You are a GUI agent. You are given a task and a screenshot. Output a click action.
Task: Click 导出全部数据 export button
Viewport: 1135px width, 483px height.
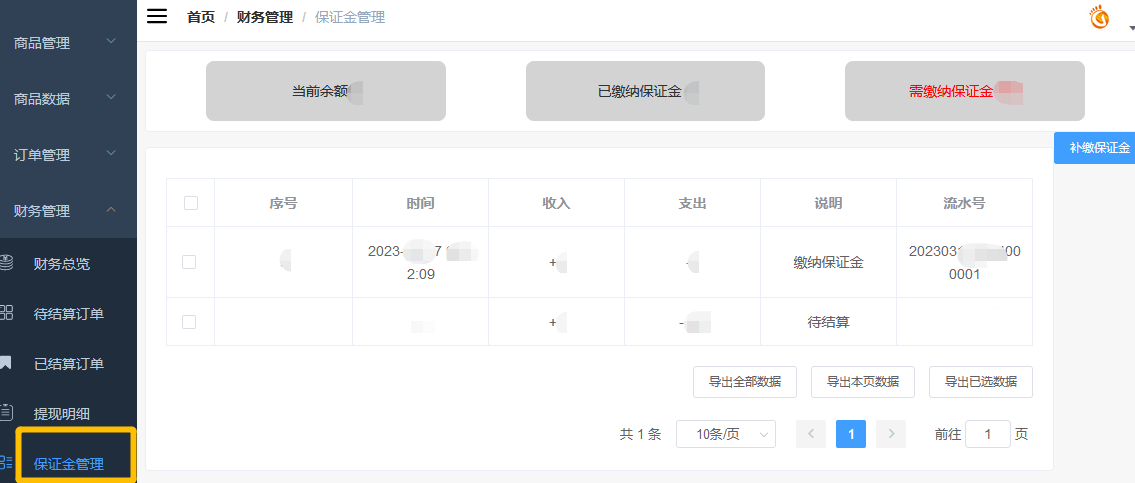(x=744, y=381)
